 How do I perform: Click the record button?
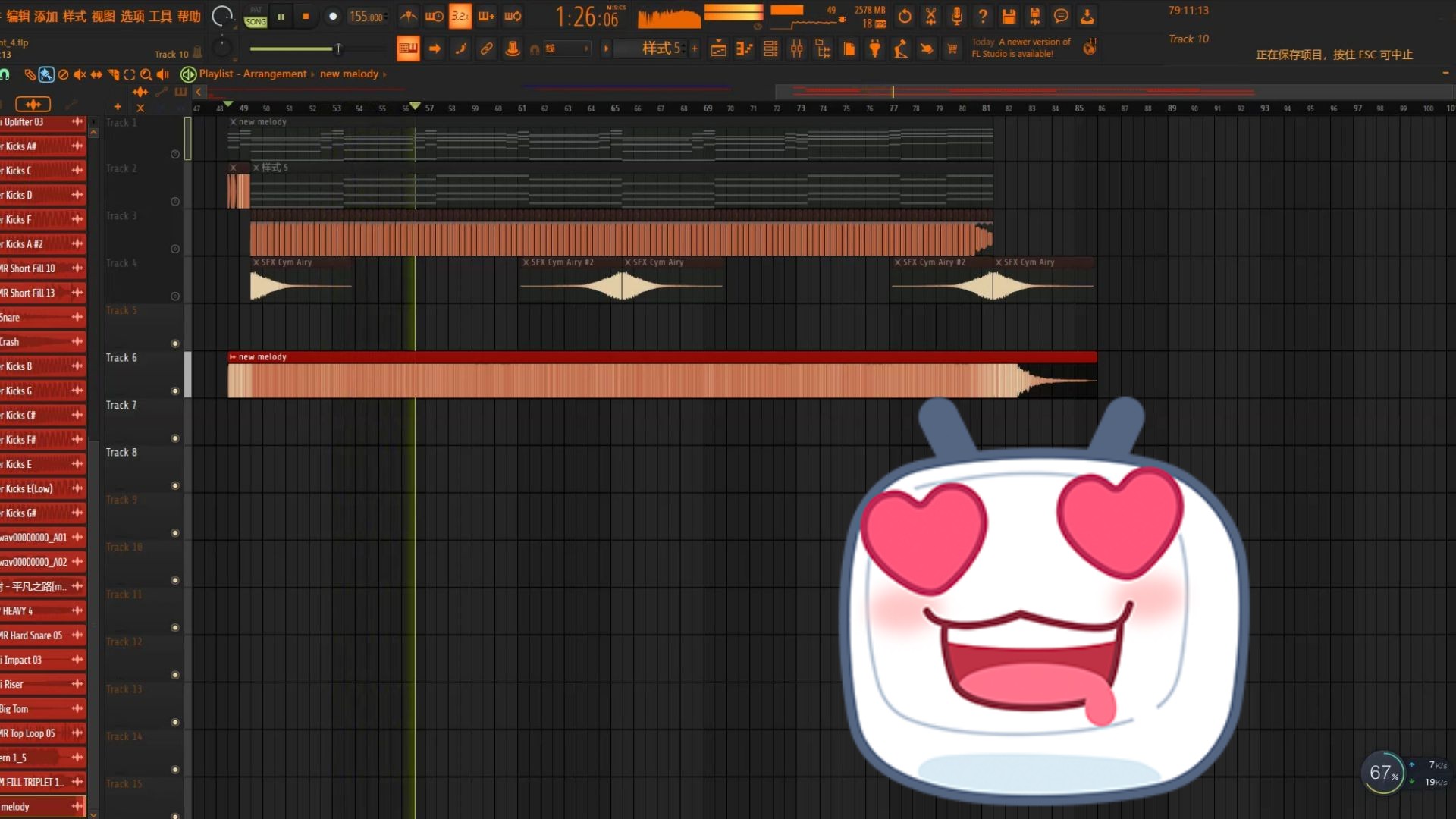click(332, 17)
